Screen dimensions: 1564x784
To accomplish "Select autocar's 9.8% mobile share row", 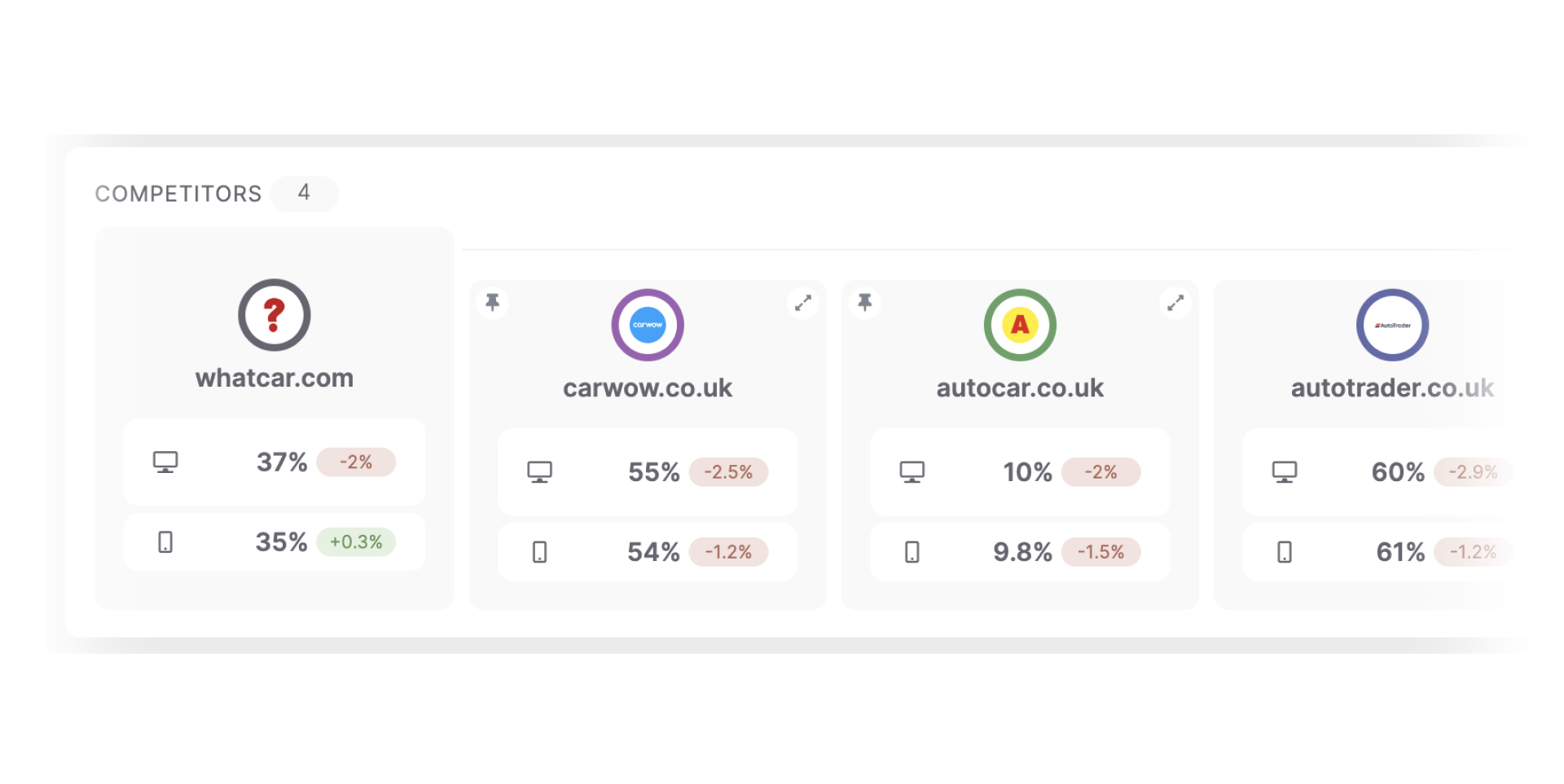I will (1020, 552).
